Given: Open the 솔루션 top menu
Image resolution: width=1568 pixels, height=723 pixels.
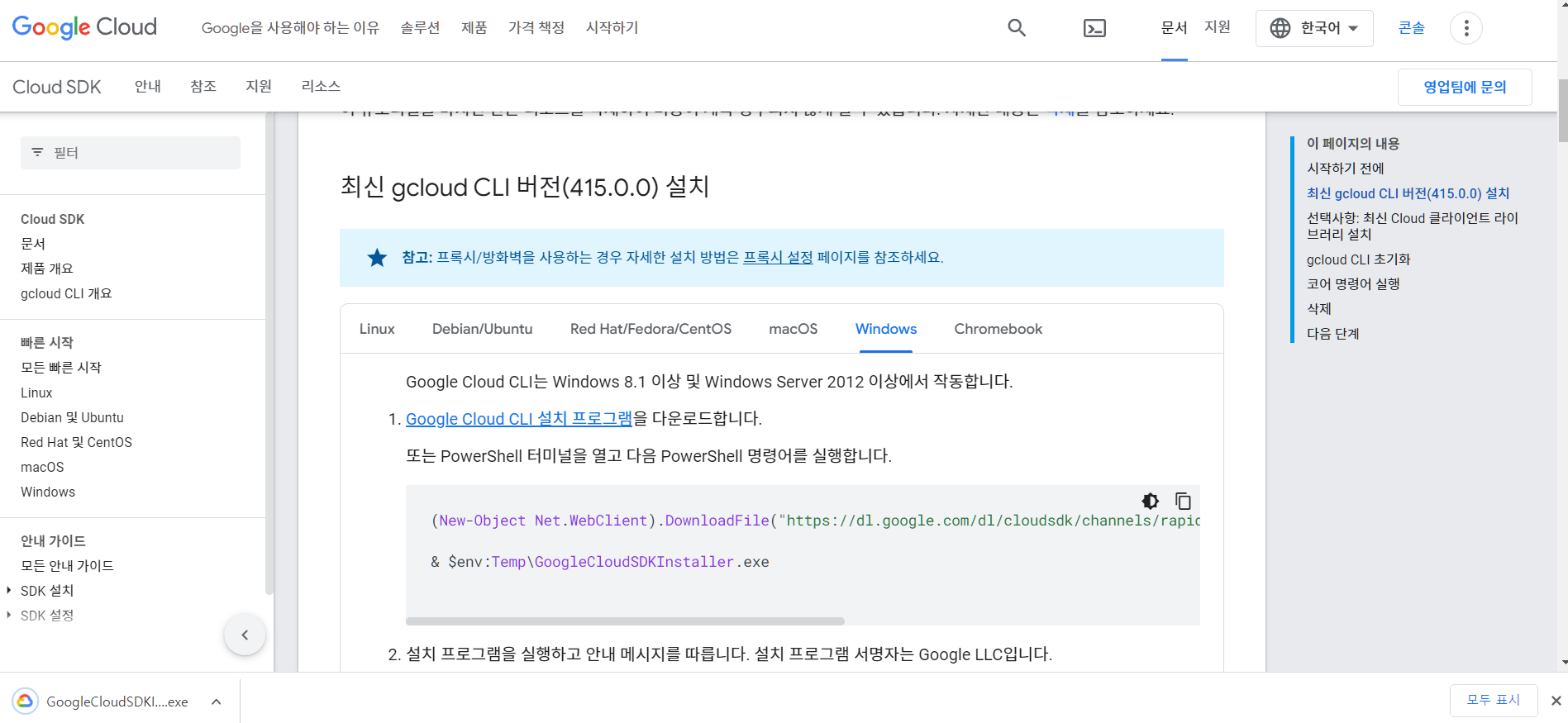Looking at the screenshot, I should coord(420,28).
